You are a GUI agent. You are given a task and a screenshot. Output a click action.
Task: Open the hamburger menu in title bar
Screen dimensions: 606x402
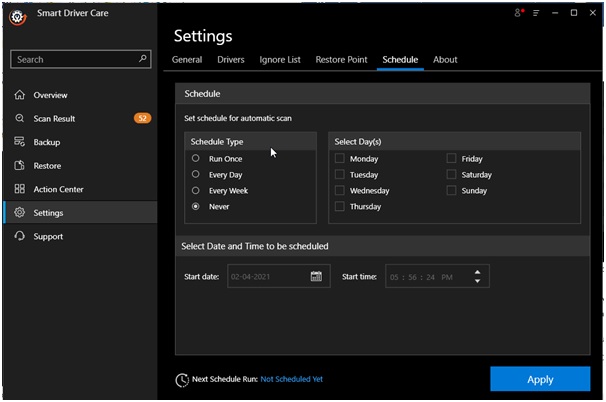point(536,13)
